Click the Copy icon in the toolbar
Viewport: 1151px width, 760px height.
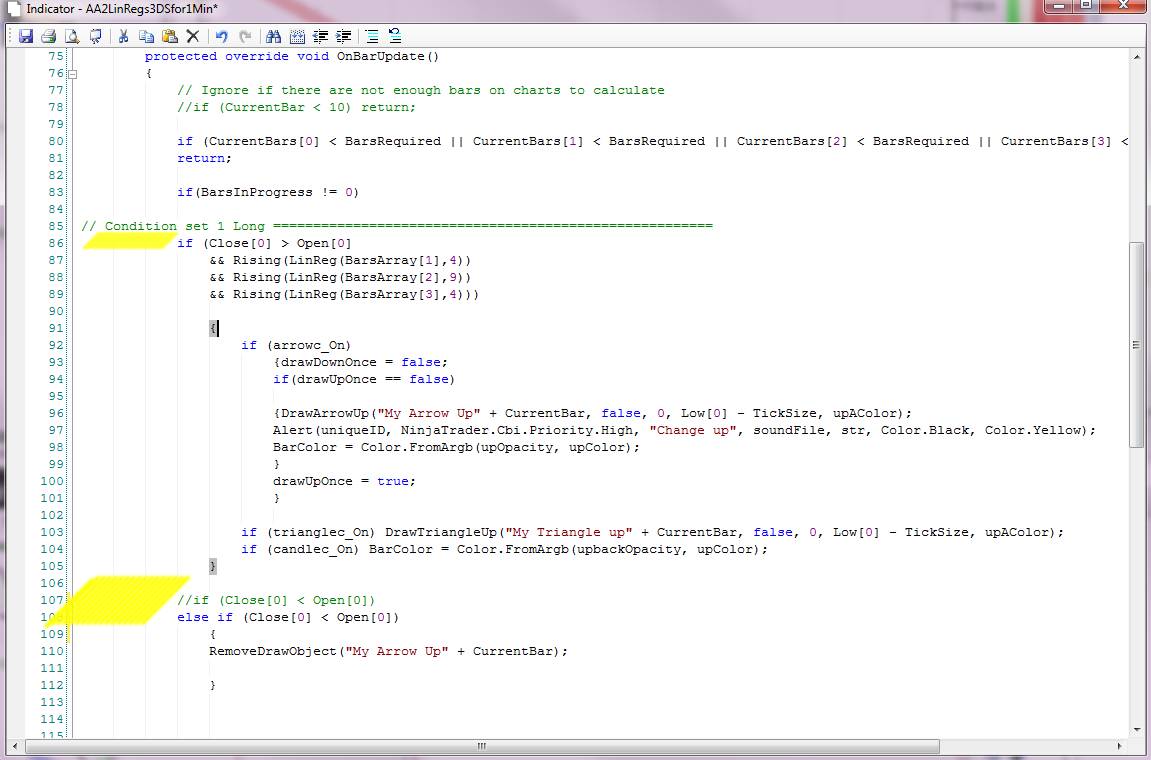pyautogui.click(x=146, y=36)
